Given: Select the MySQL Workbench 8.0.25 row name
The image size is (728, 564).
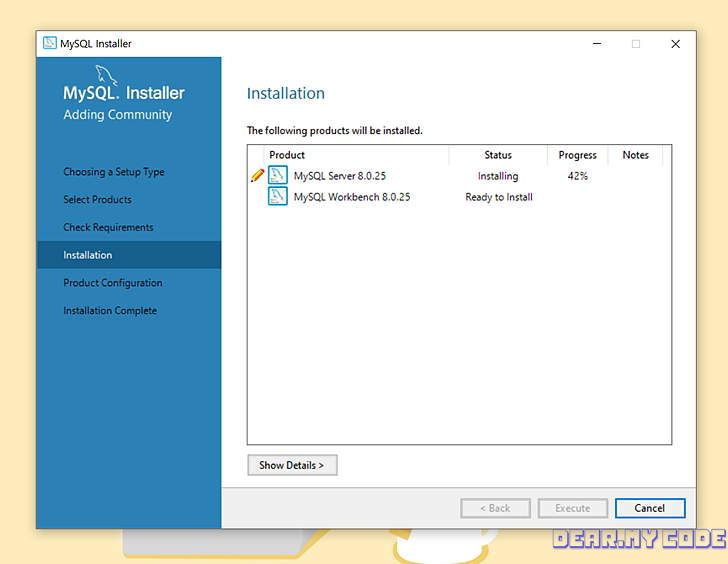Looking at the screenshot, I should [352, 197].
